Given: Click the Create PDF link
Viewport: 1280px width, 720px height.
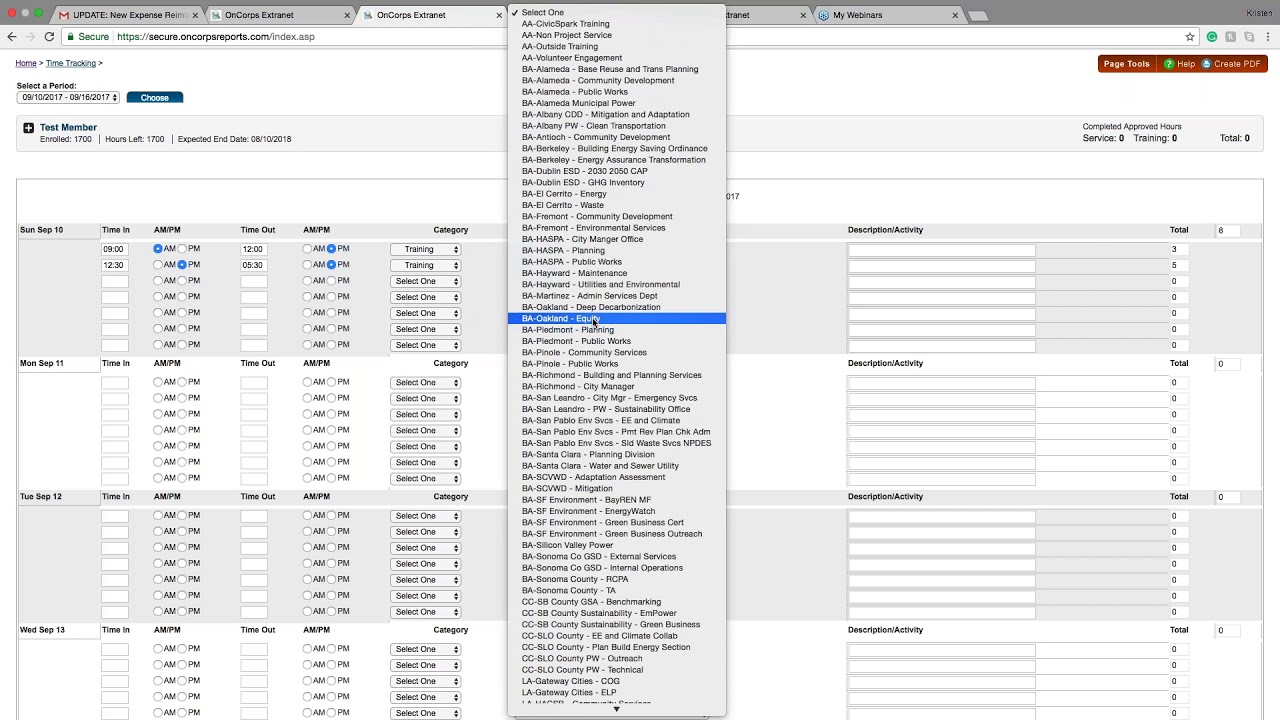Looking at the screenshot, I should [1238, 64].
